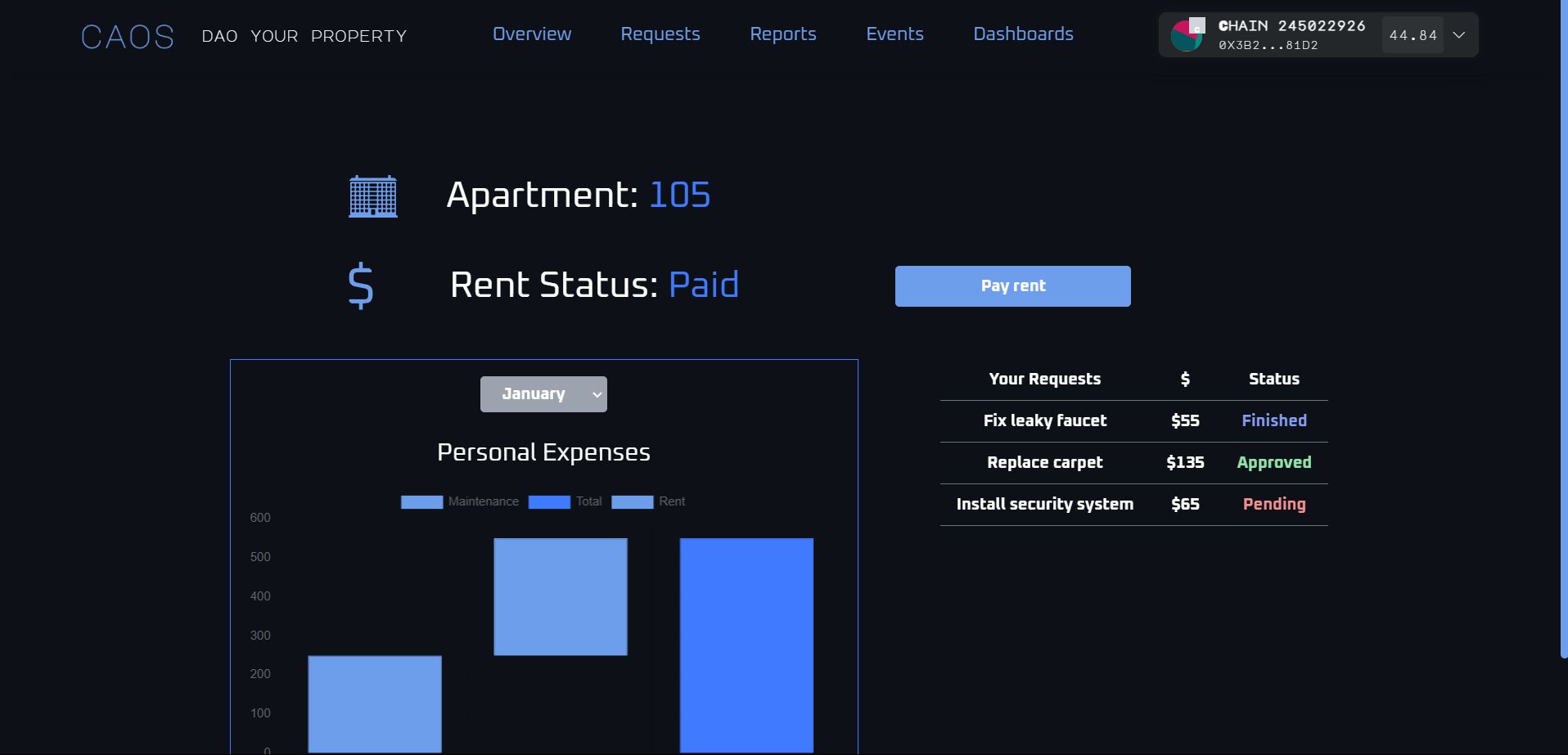Open the Overview page
1568x755 pixels.
point(532,34)
